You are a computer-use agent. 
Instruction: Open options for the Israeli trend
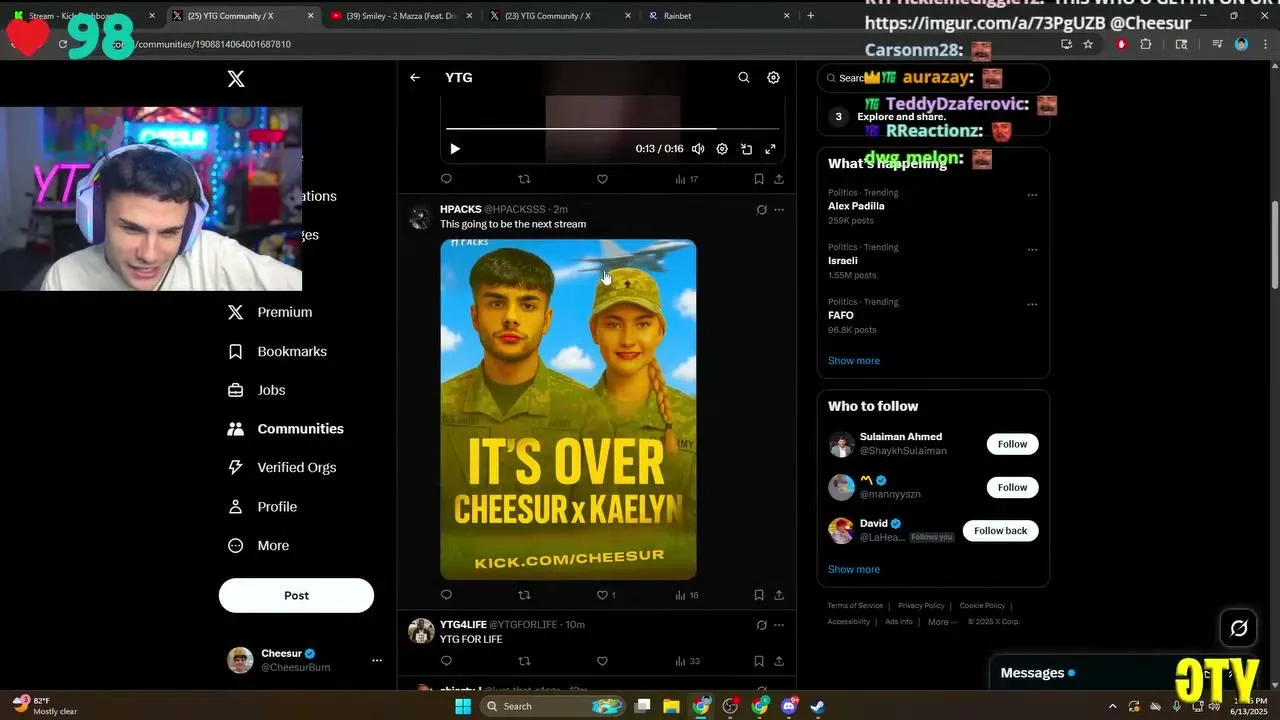[x=1032, y=250]
